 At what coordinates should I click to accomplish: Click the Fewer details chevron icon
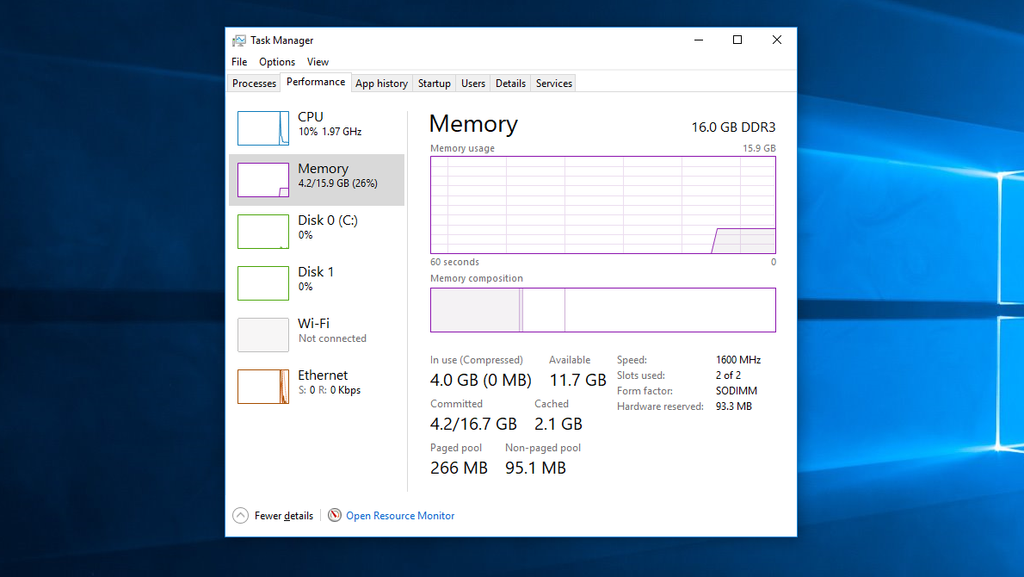pyautogui.click(x=240, y=516)
